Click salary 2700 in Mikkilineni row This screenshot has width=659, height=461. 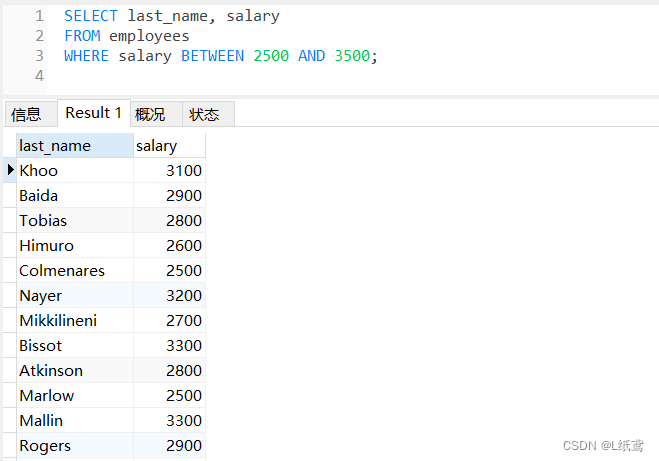click(x=169, y=320)
